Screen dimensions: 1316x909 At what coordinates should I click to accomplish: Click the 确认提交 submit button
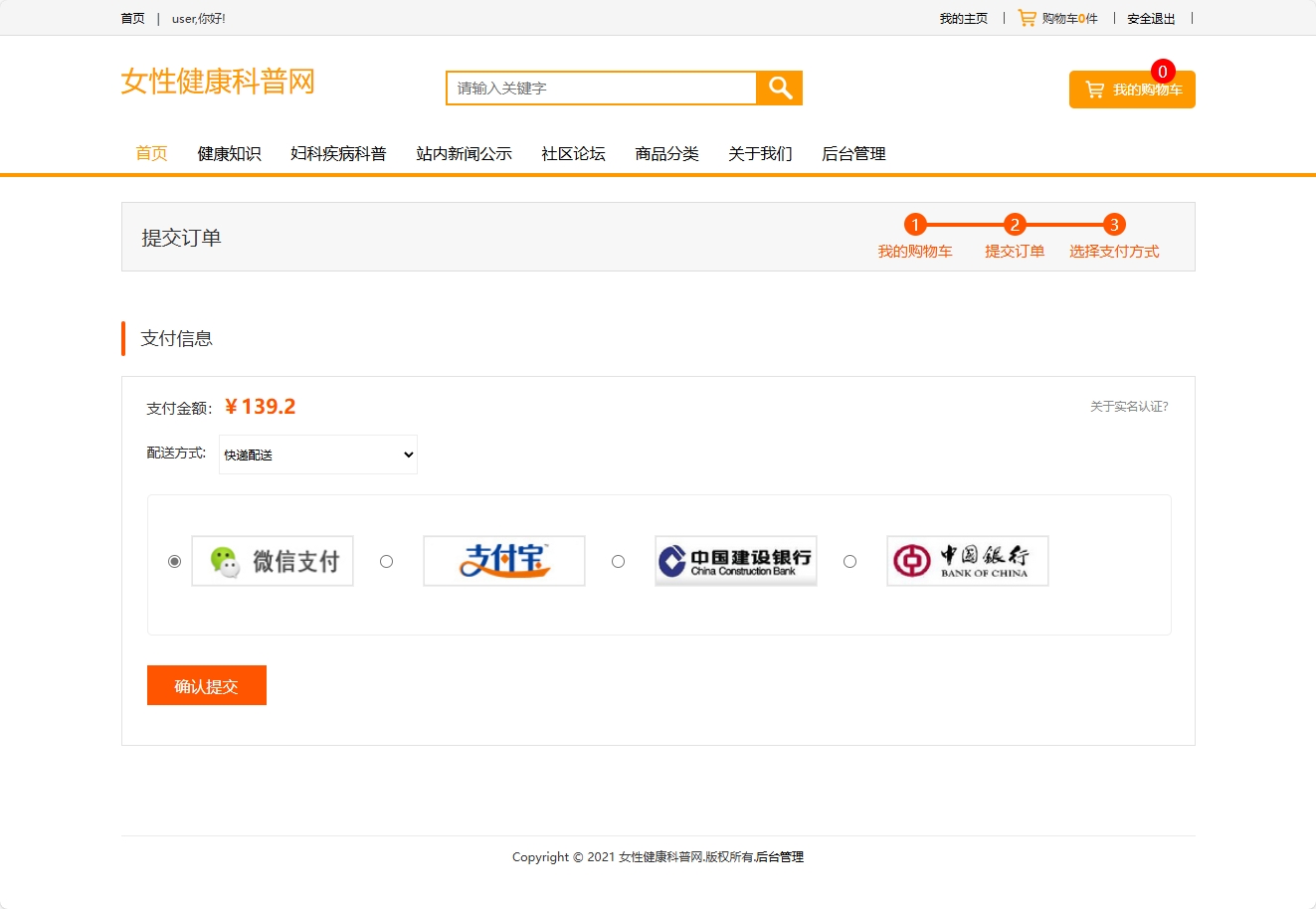tap(206, 684)
